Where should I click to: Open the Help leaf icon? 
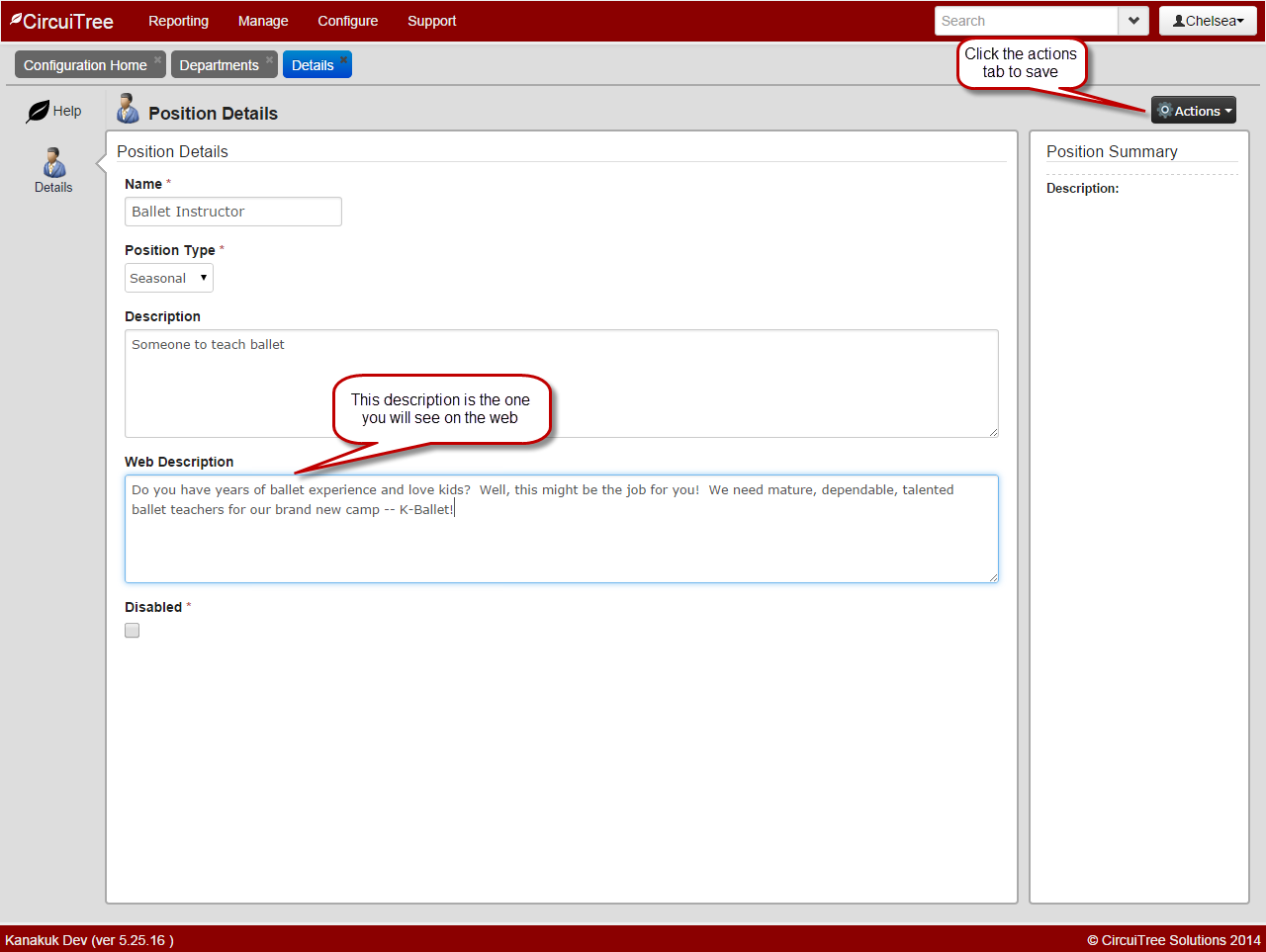click(x=38, y=111)
